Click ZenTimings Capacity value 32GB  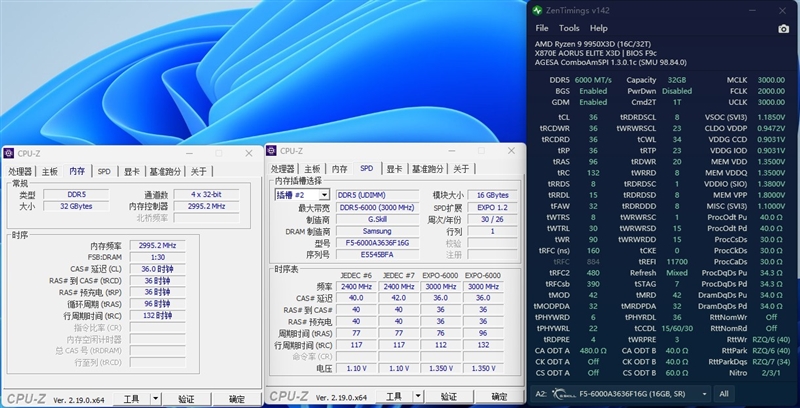tap(677, 80)
